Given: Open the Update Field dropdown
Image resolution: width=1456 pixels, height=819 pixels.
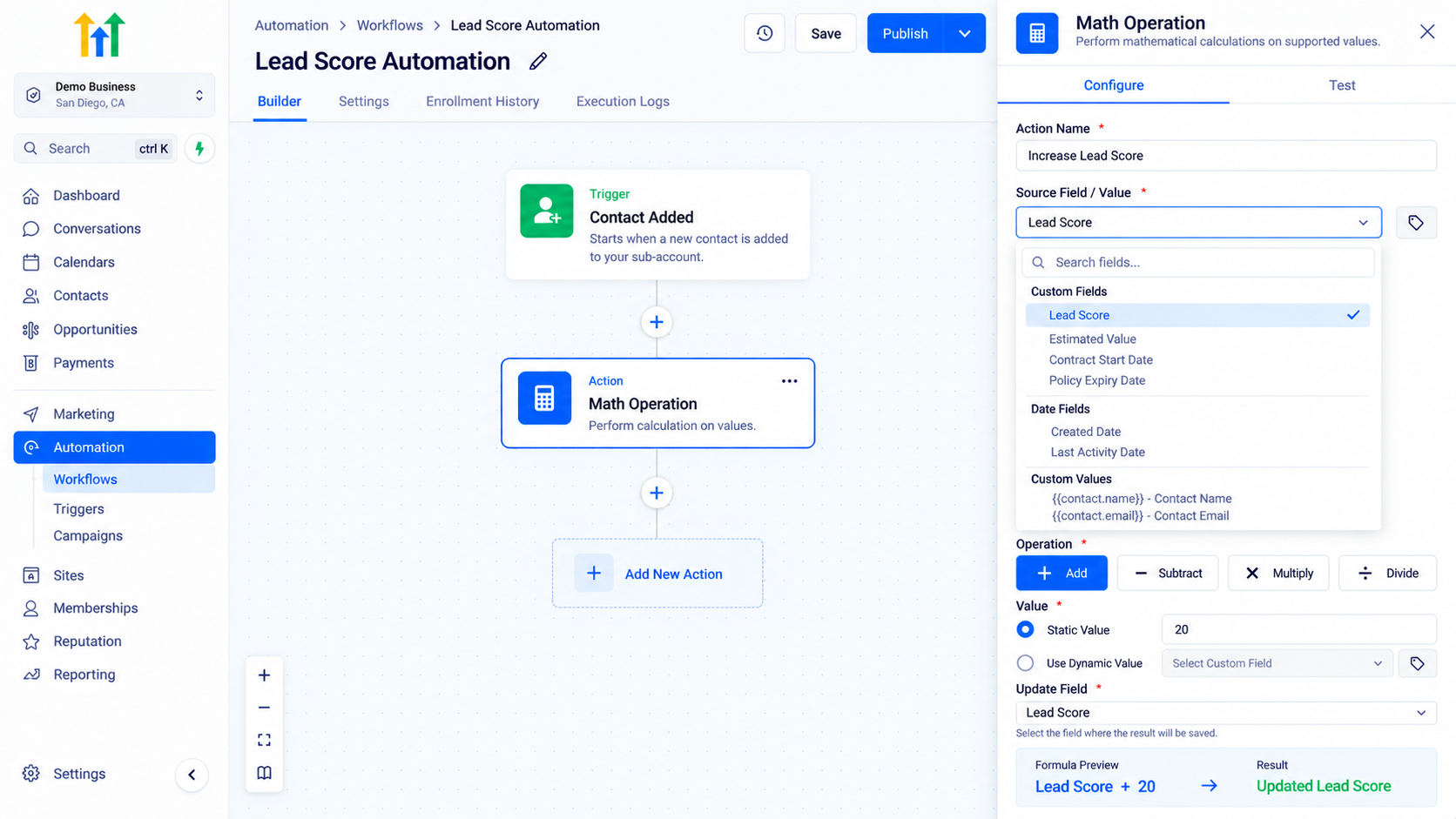Looking at the screenshot, I should 1226,713.
